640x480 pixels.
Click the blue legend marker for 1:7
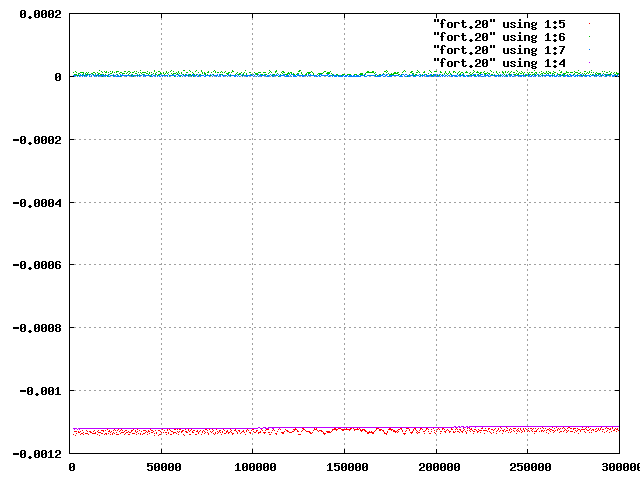point(589,50)
